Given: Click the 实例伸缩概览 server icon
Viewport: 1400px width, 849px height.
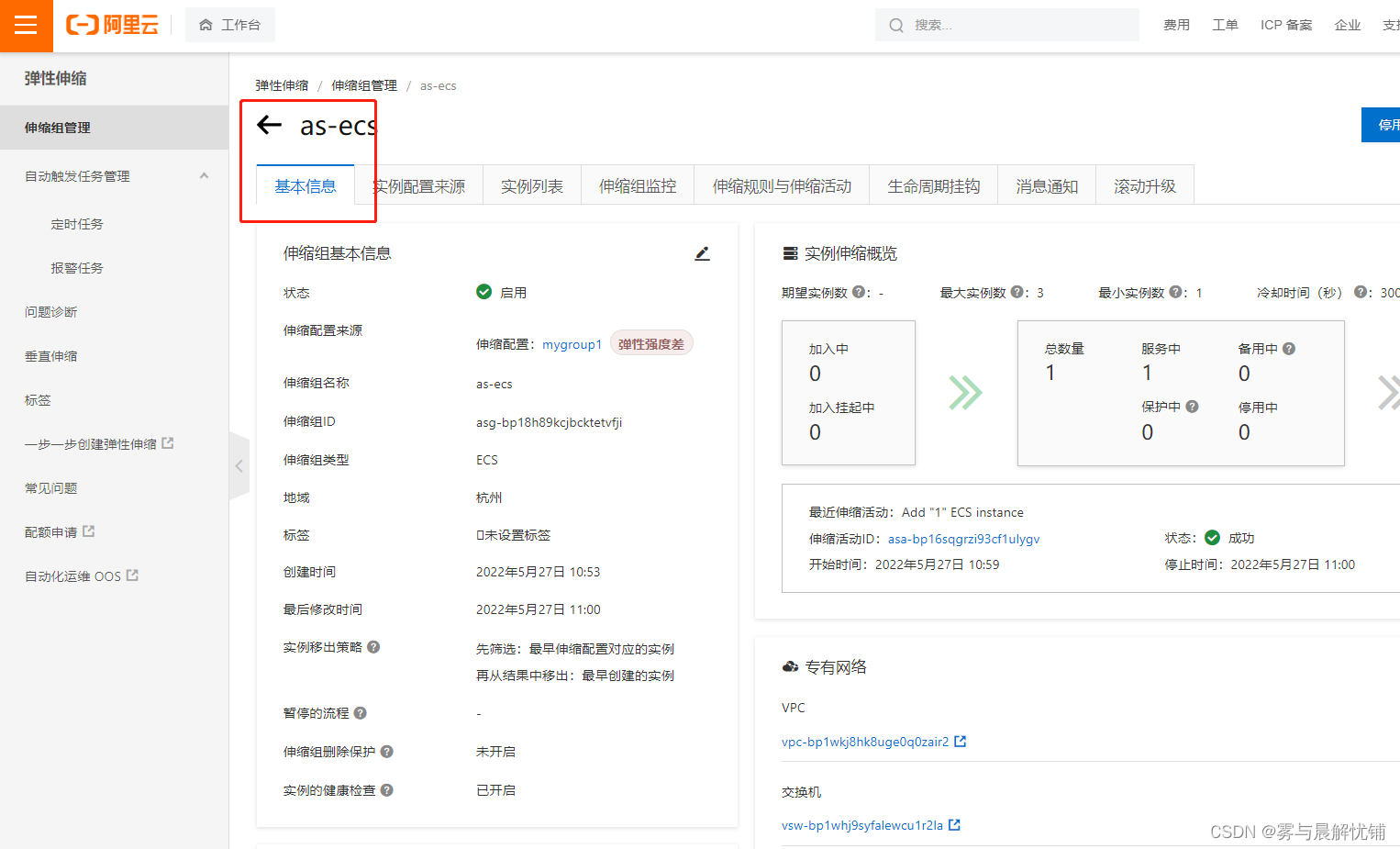Looking at the screenshot, I should [790, 253].
